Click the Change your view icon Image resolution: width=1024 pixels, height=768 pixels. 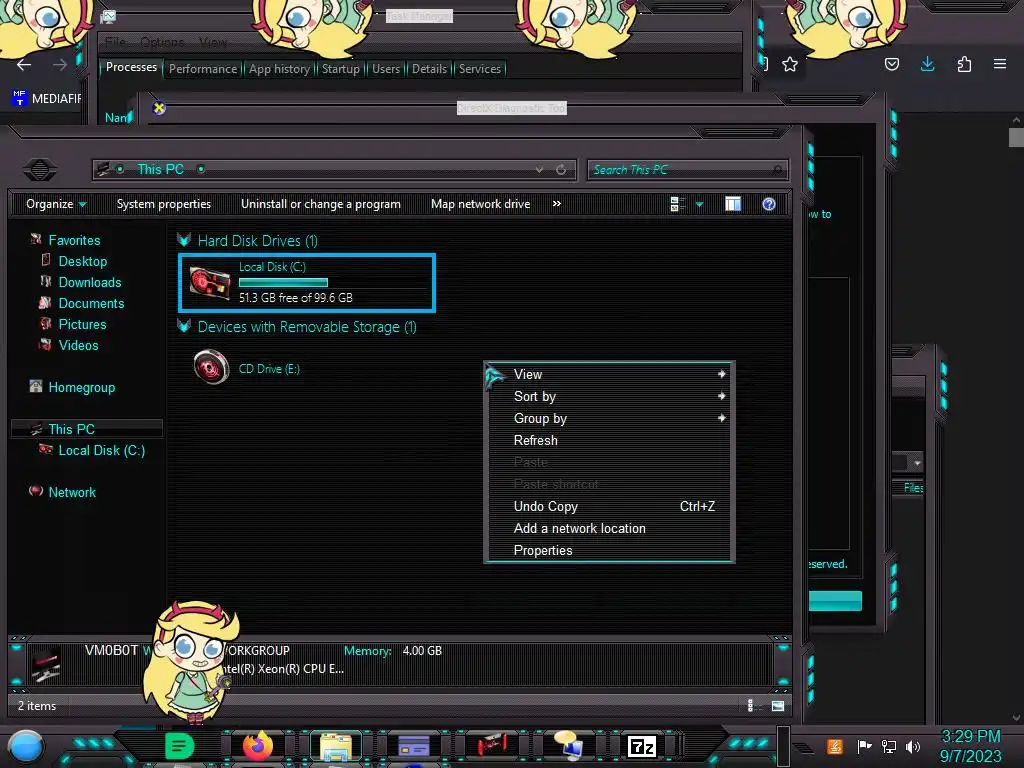pos(677,204)
